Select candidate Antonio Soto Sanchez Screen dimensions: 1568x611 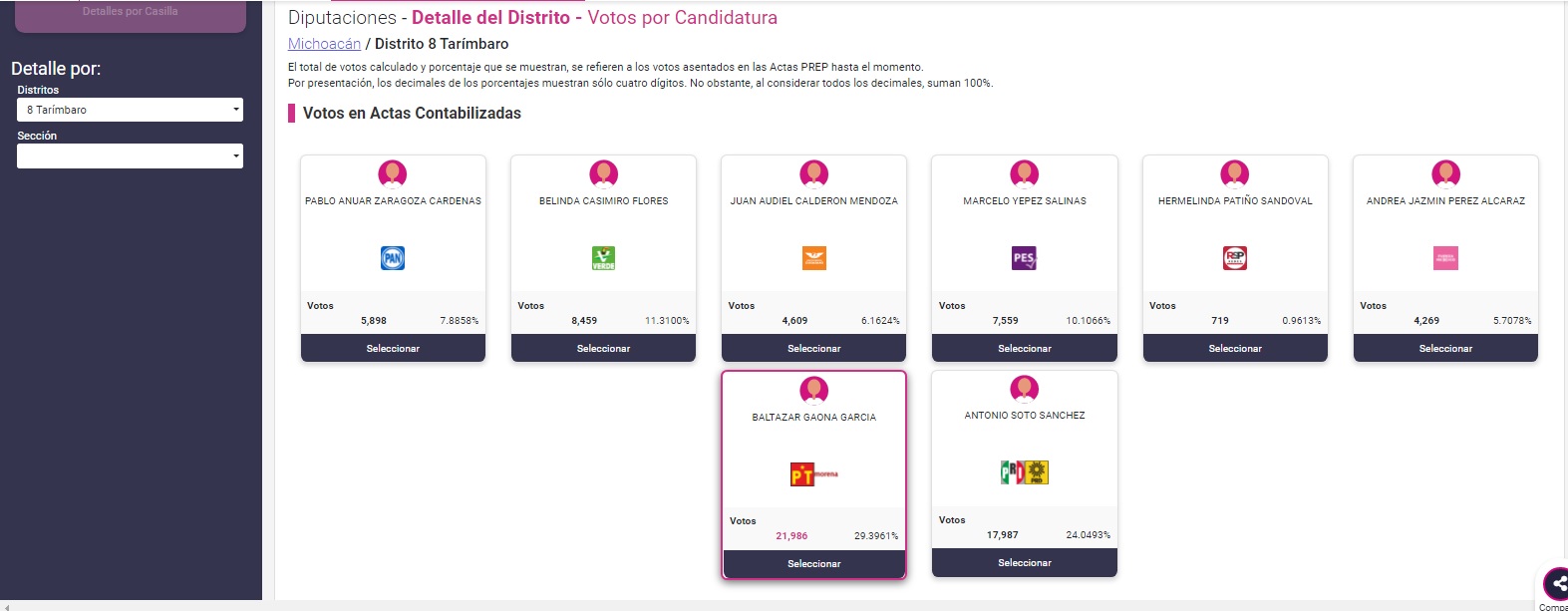pyautogui.click(x=1025, y=562)
